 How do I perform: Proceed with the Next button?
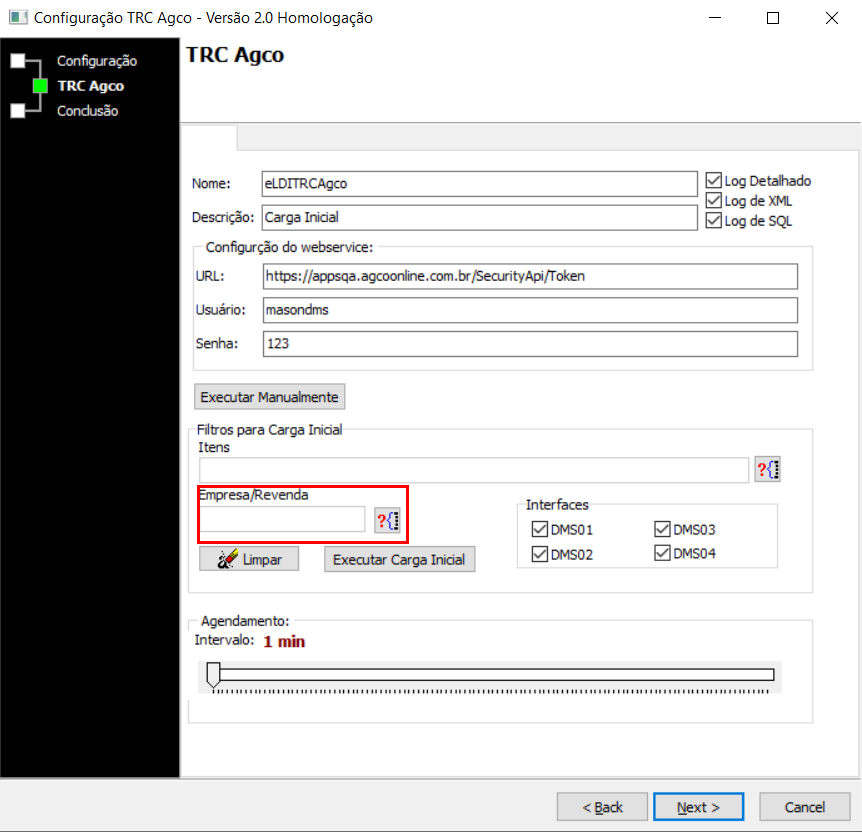pos(698,807)
